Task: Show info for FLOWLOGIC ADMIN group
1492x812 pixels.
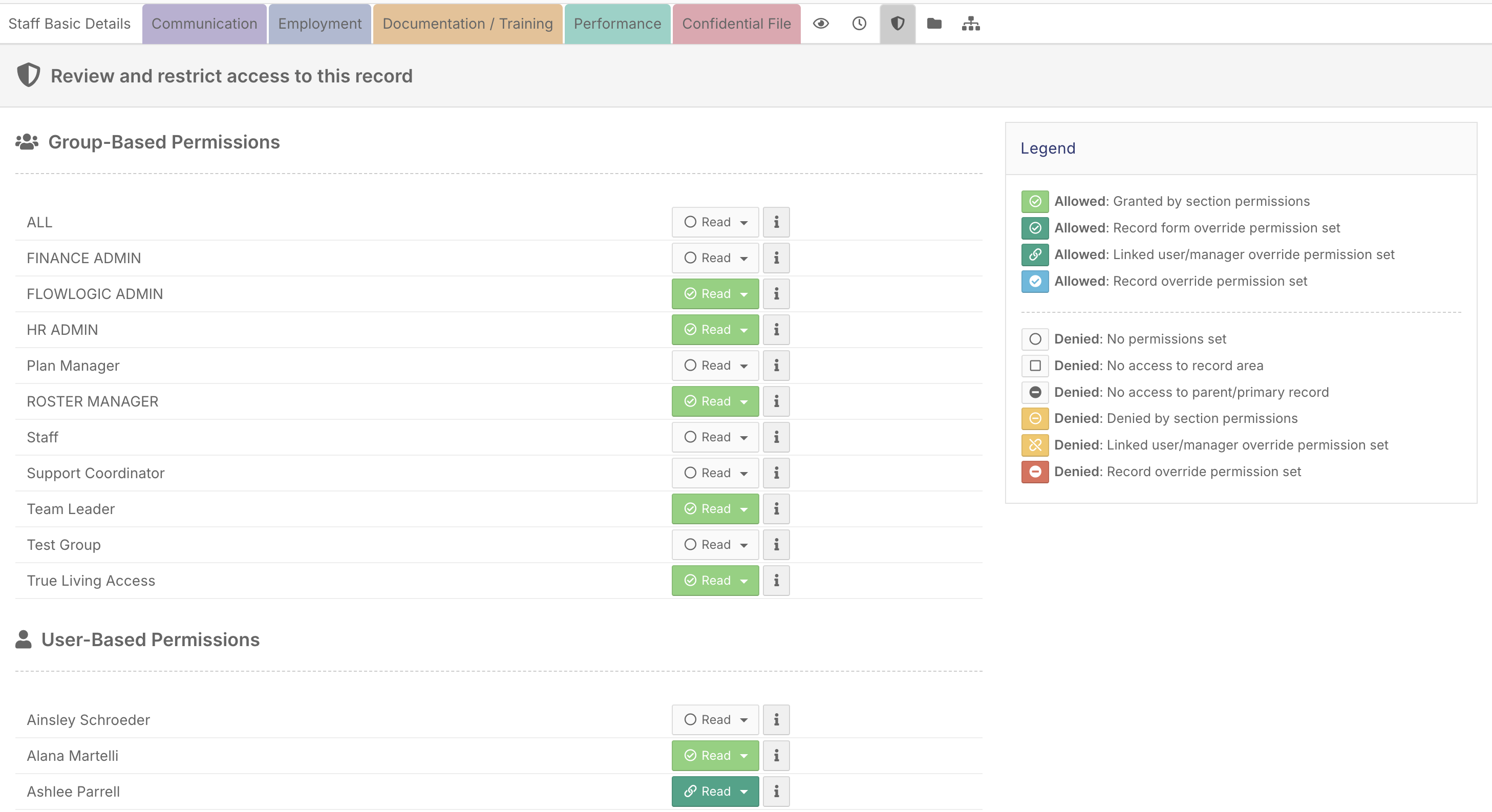Action: 776,294
